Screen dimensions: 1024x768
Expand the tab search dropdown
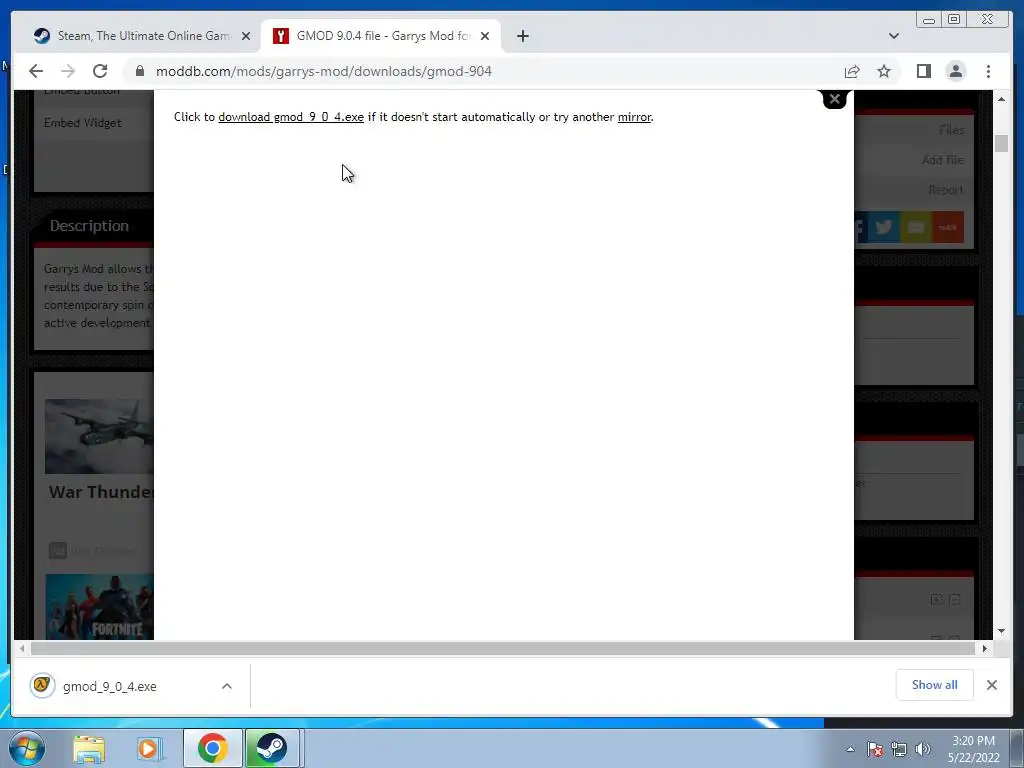[x=893, y=36]
